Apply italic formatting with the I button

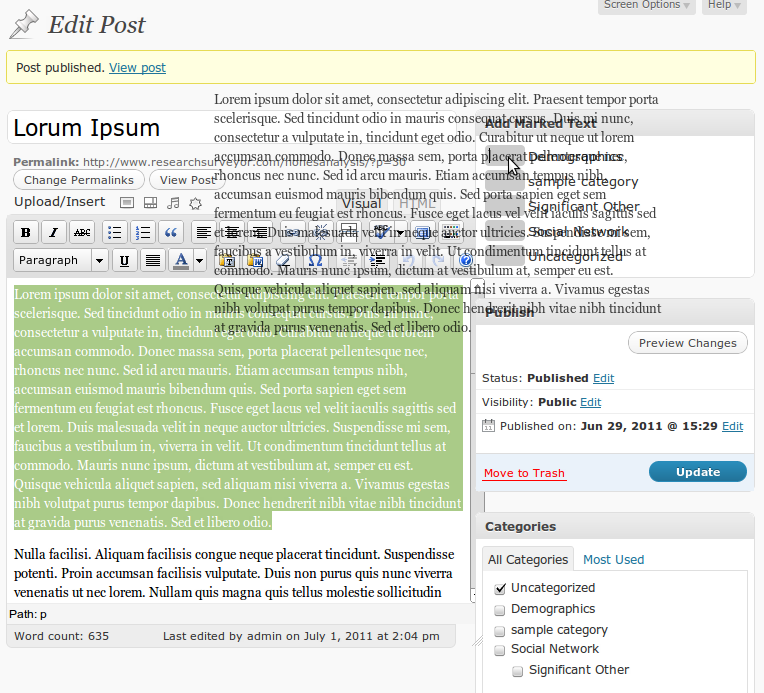pos(54,233)
